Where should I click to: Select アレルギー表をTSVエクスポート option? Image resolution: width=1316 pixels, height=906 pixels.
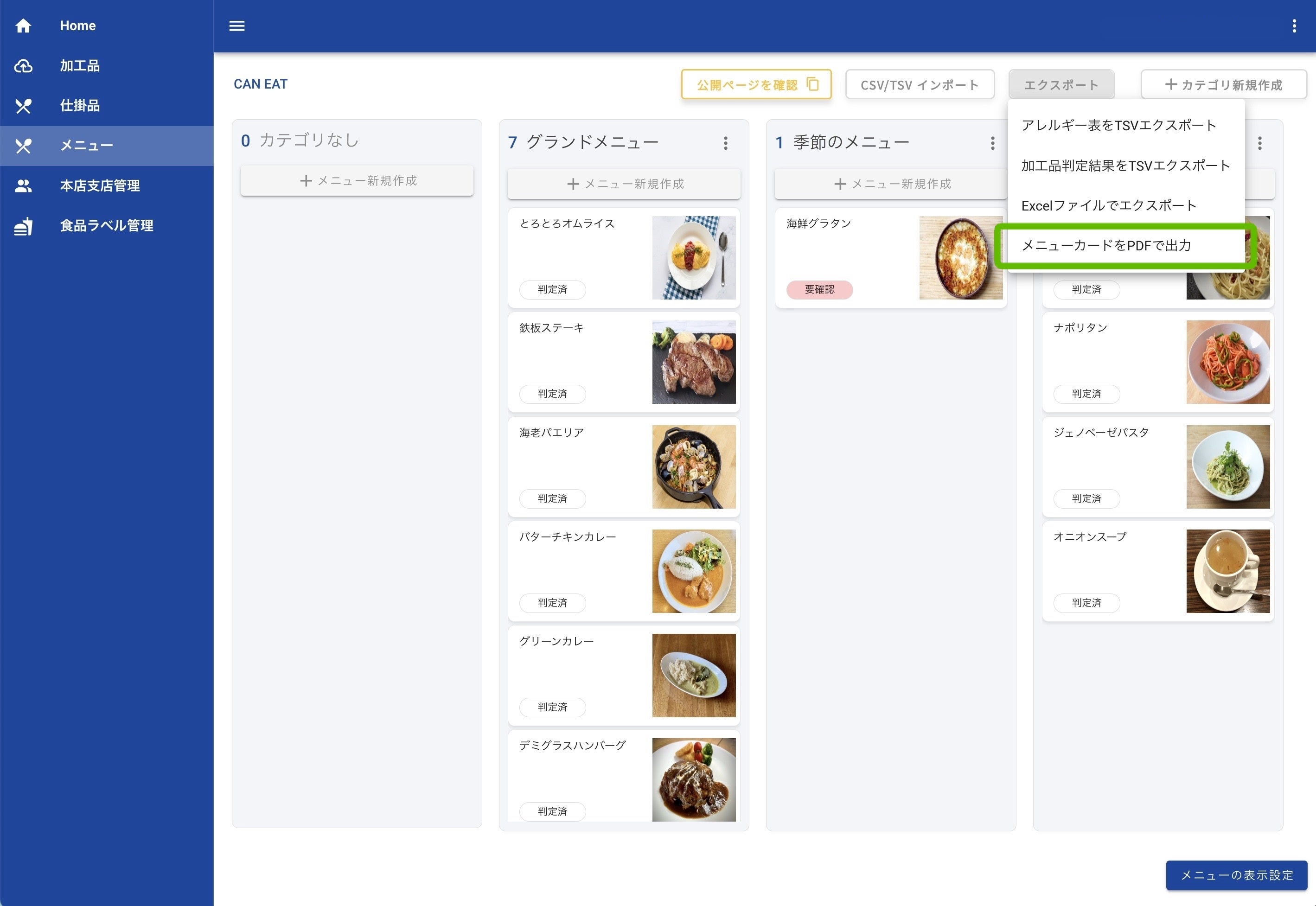click(x=1118, y=126)
